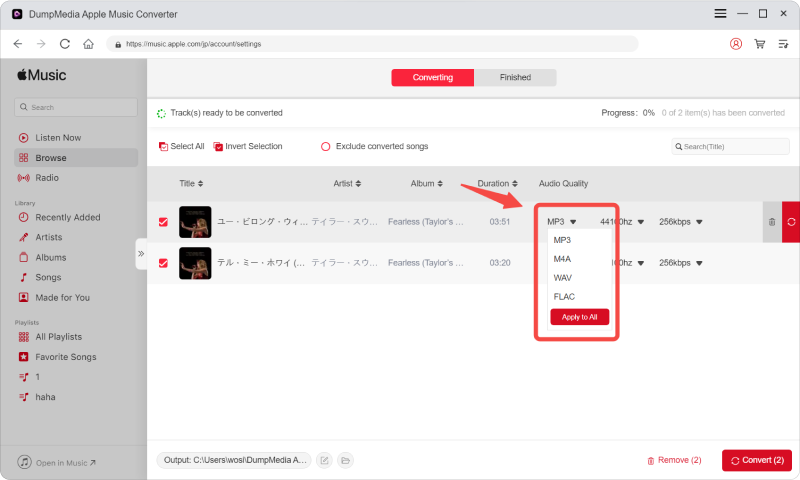
Task: Click the Convert (2) button
Action: click(x=757, y=460)
